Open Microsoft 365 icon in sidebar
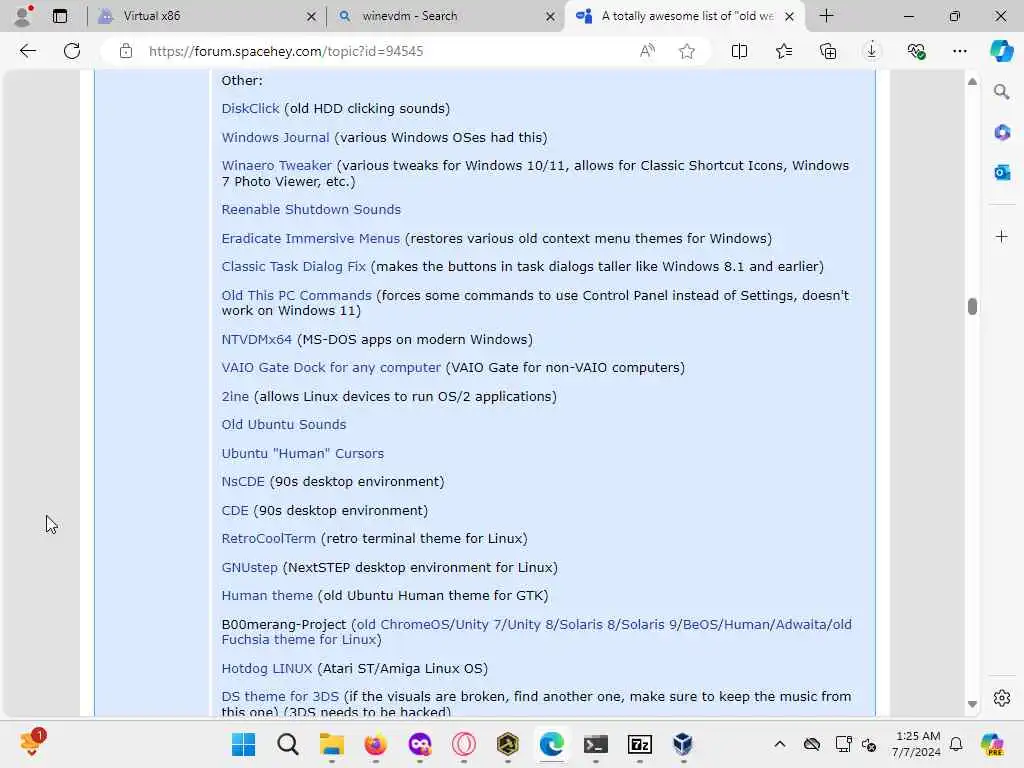 click(x=1002, y=133)
